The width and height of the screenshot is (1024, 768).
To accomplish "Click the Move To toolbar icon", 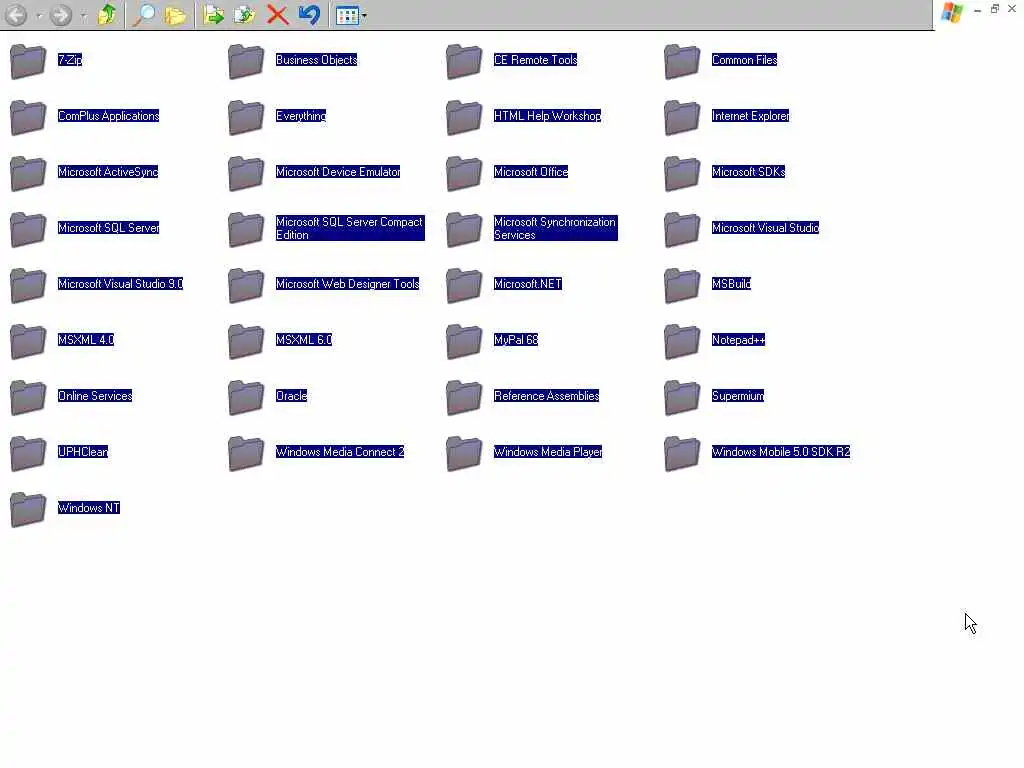I will click(213, 15).
